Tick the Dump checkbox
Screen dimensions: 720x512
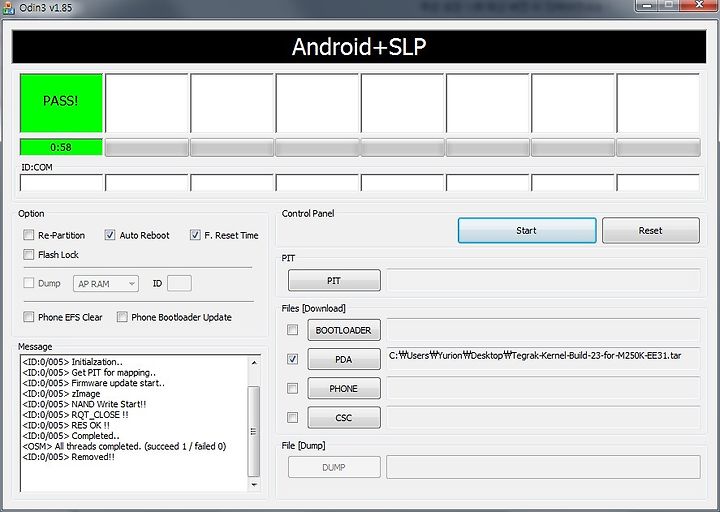tap(28, 283)
